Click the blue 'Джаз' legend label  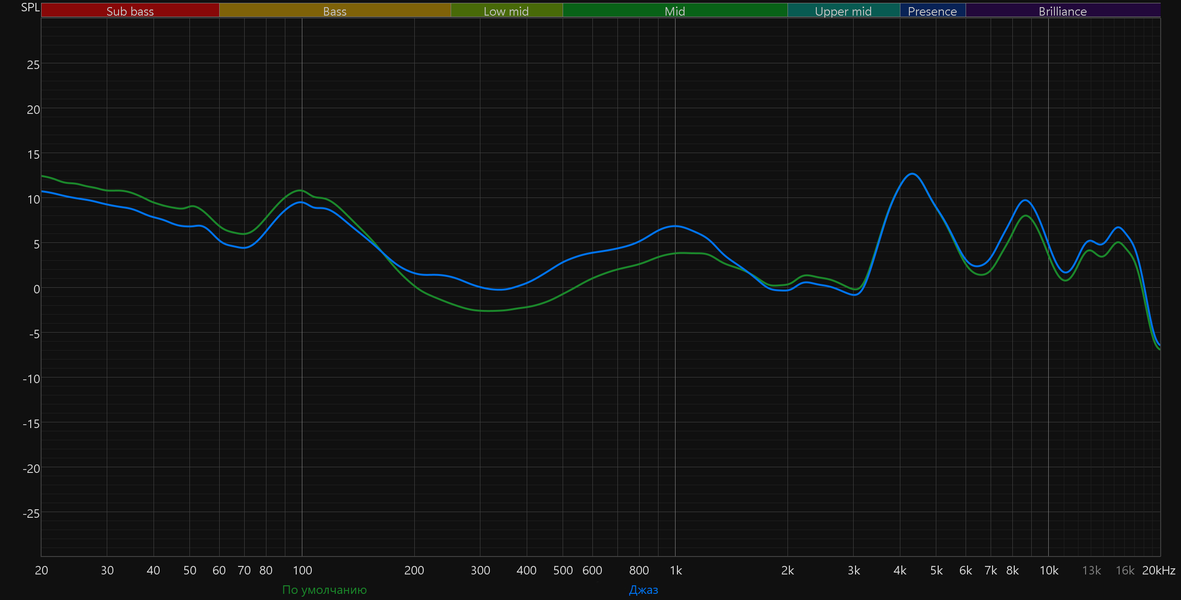pyautogui.click(x=644, y=590)
